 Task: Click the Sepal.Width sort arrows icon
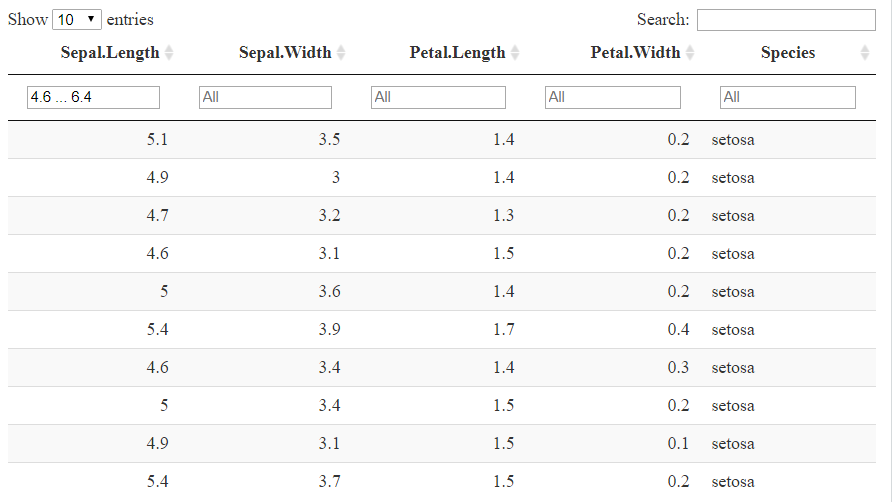[341, 53]
